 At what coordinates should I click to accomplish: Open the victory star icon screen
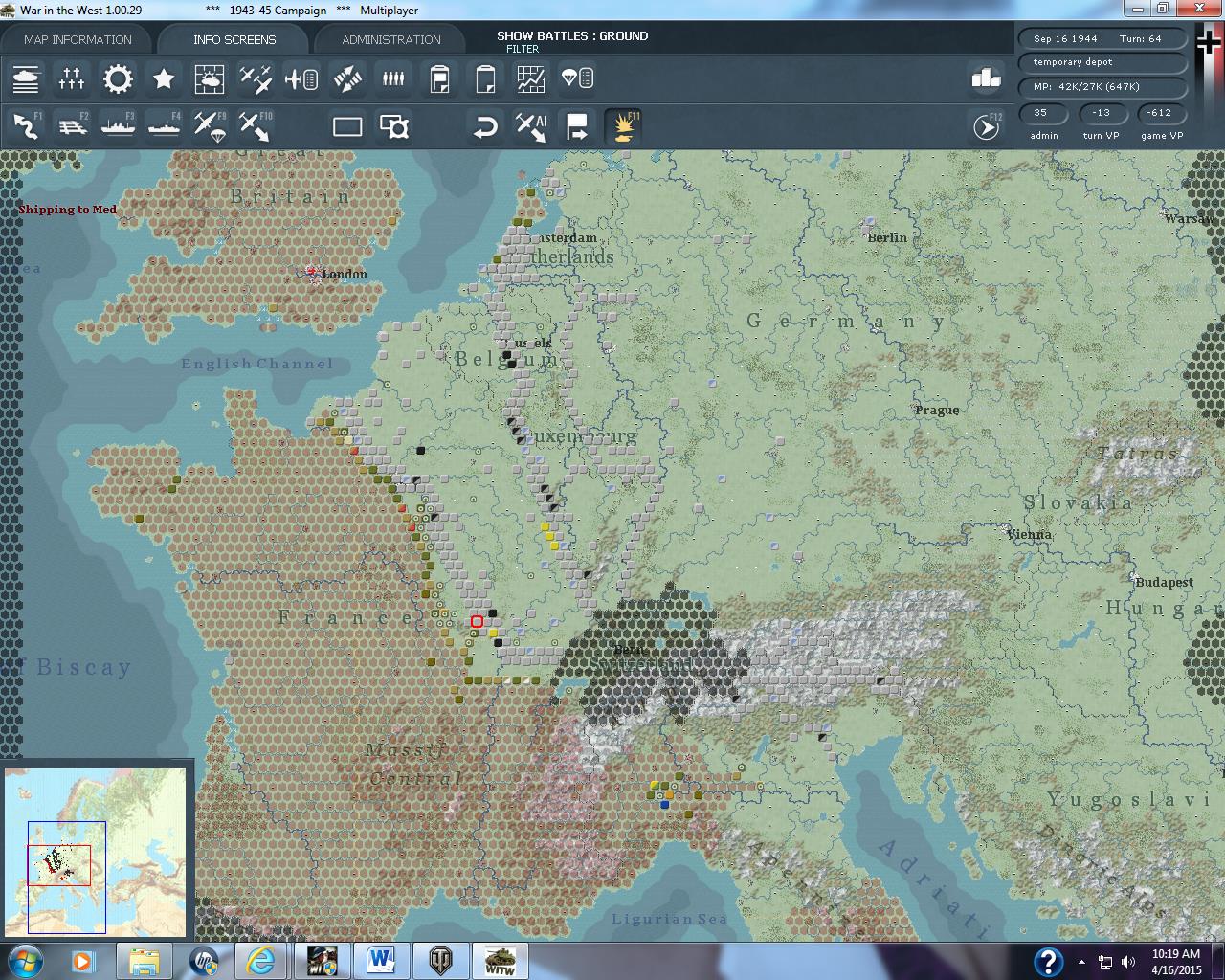coord(164,78)
